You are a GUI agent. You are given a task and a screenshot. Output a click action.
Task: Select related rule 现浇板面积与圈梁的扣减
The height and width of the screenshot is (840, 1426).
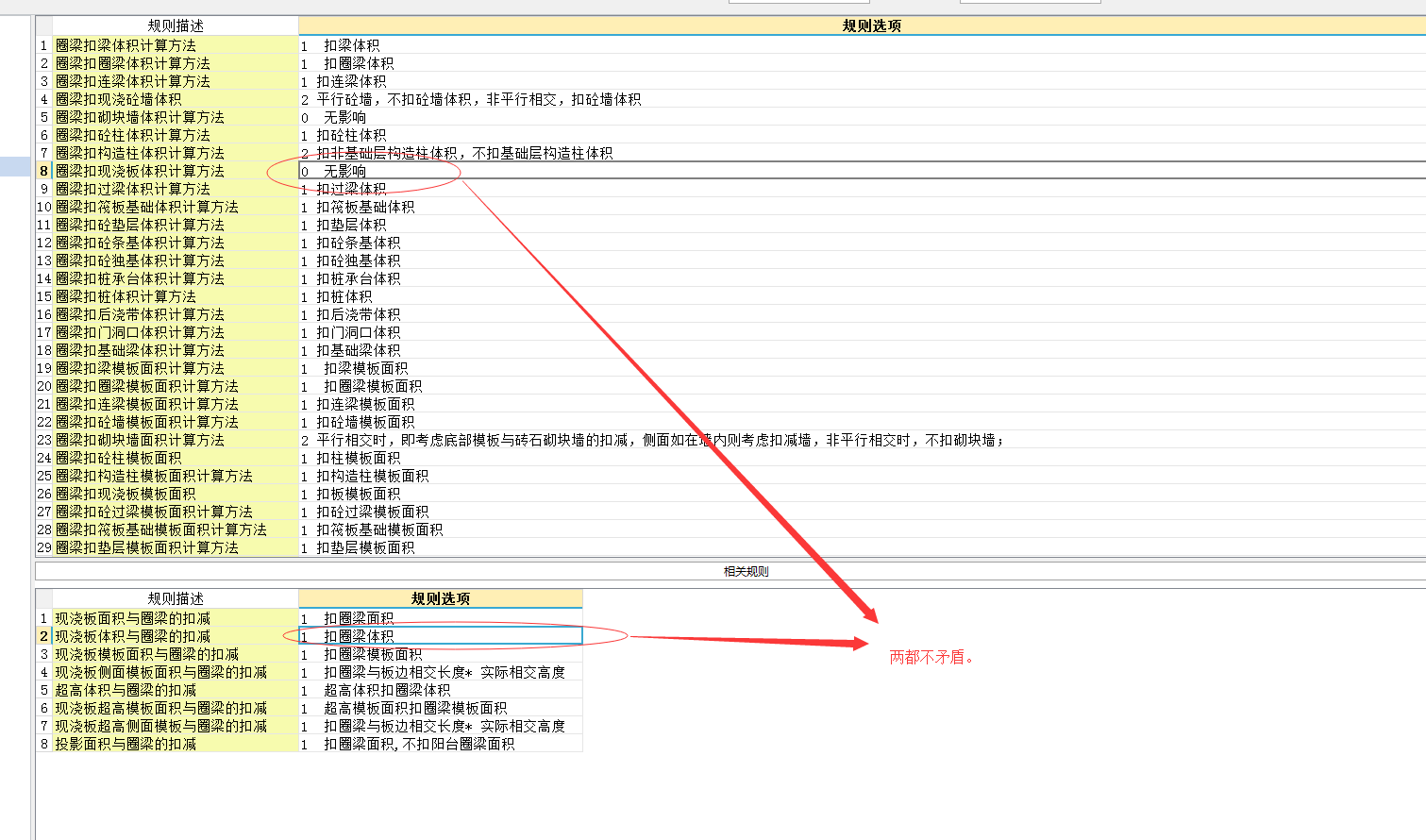(176, 618)
